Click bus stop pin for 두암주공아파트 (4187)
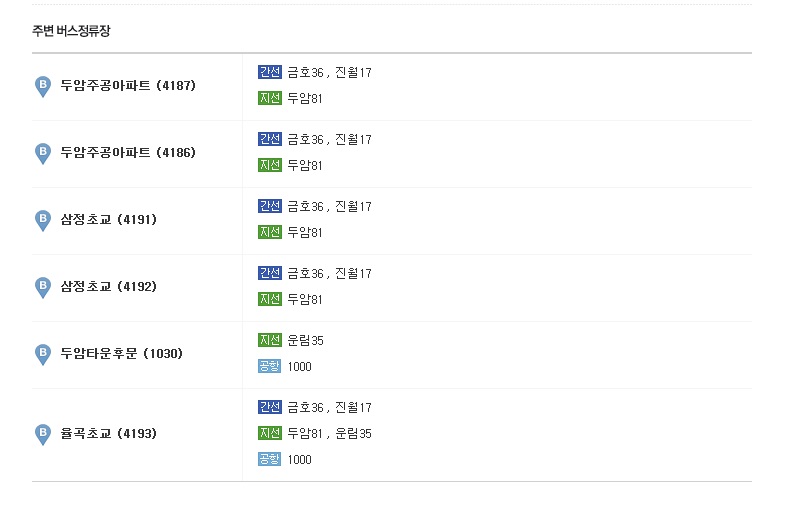Screen dimensions: 785x511 [x=43, y=87]
